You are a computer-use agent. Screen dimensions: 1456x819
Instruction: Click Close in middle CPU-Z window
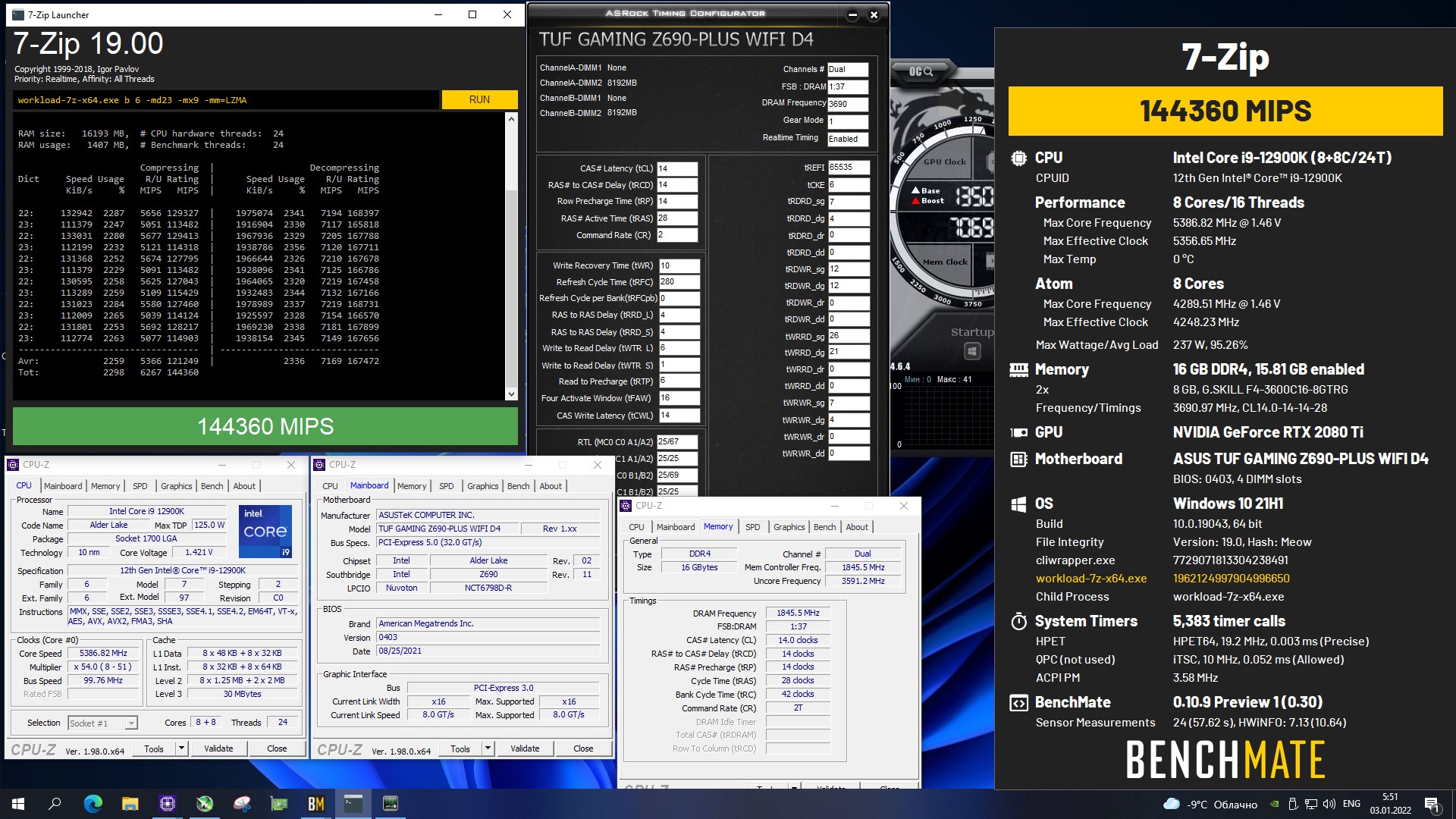[x=583, y=748]
